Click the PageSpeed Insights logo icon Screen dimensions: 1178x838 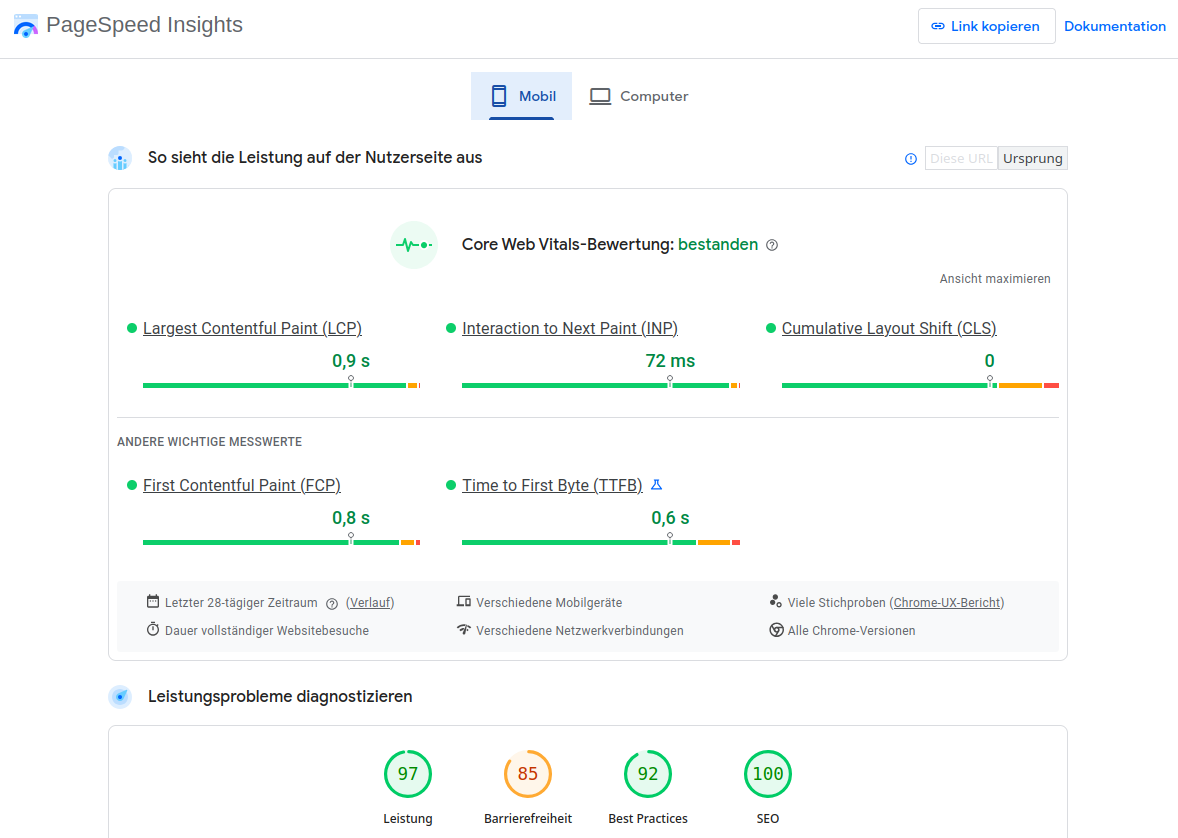(26, 26)
